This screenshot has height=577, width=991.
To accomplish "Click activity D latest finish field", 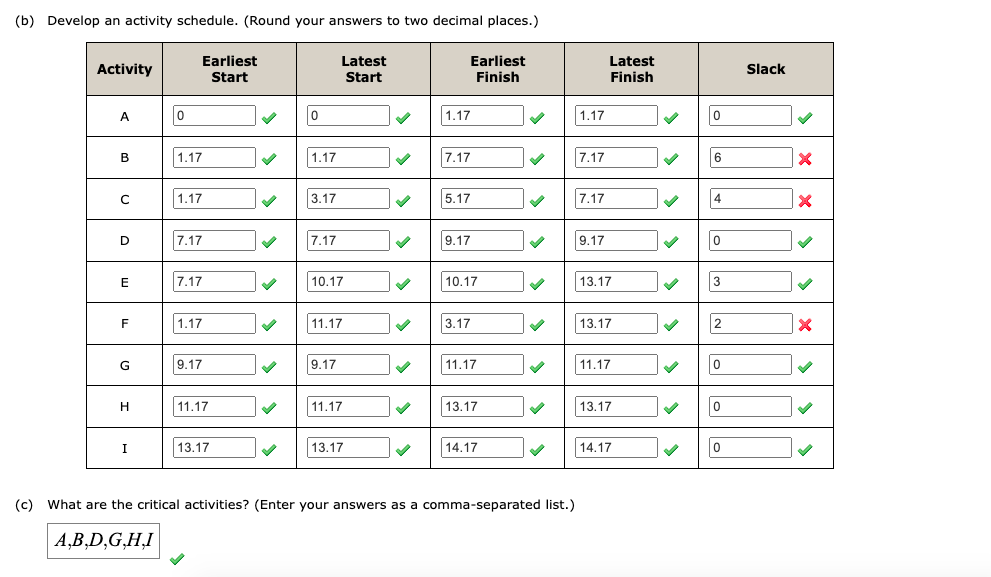I will coord(616,241).
